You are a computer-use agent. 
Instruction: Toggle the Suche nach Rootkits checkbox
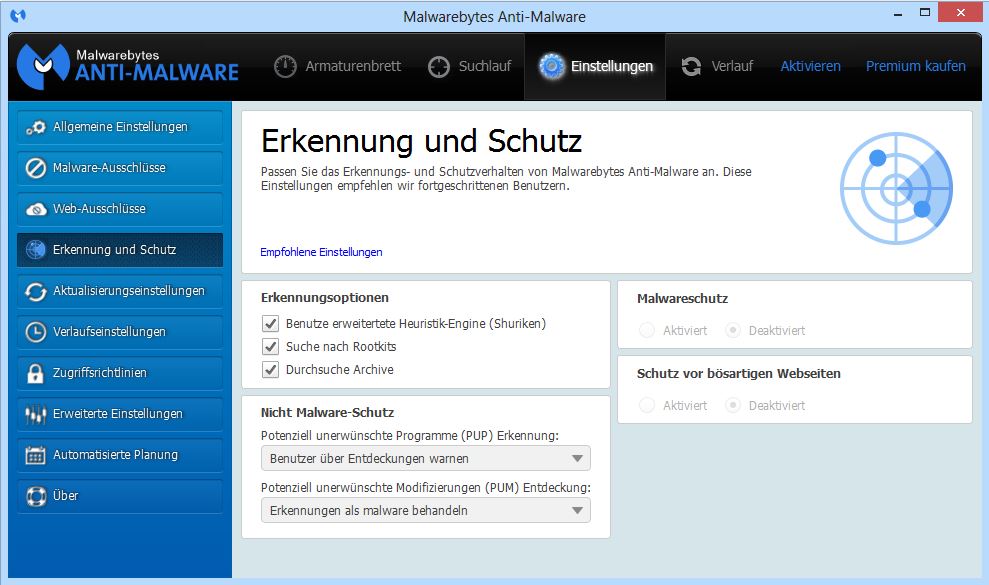point(271,346)
